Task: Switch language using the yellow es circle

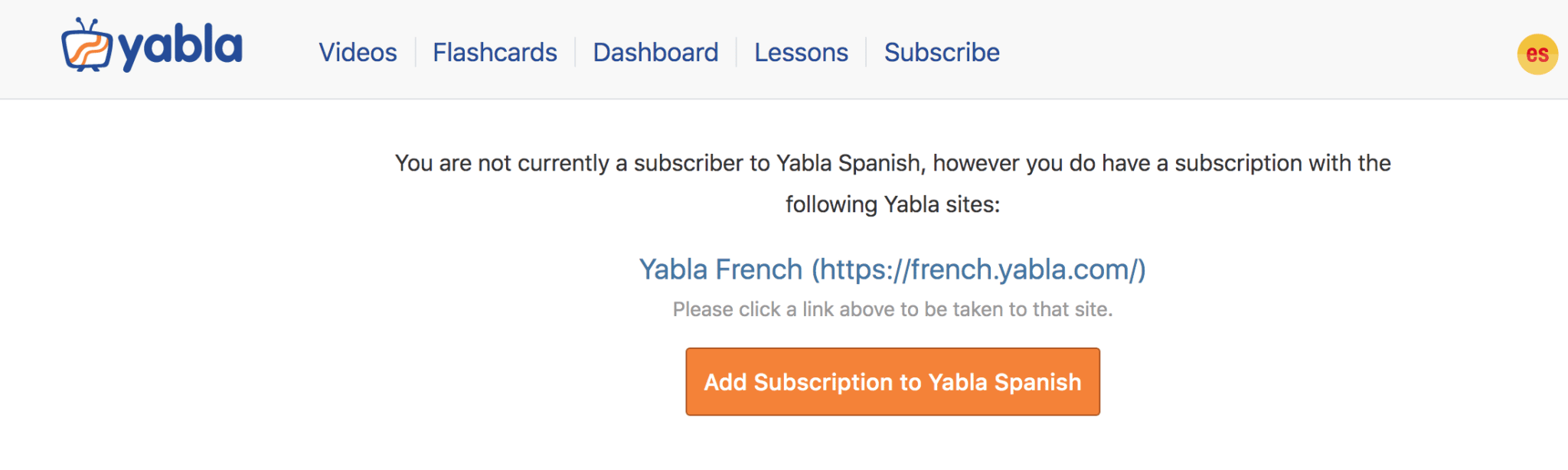Action: (1537, 54)
